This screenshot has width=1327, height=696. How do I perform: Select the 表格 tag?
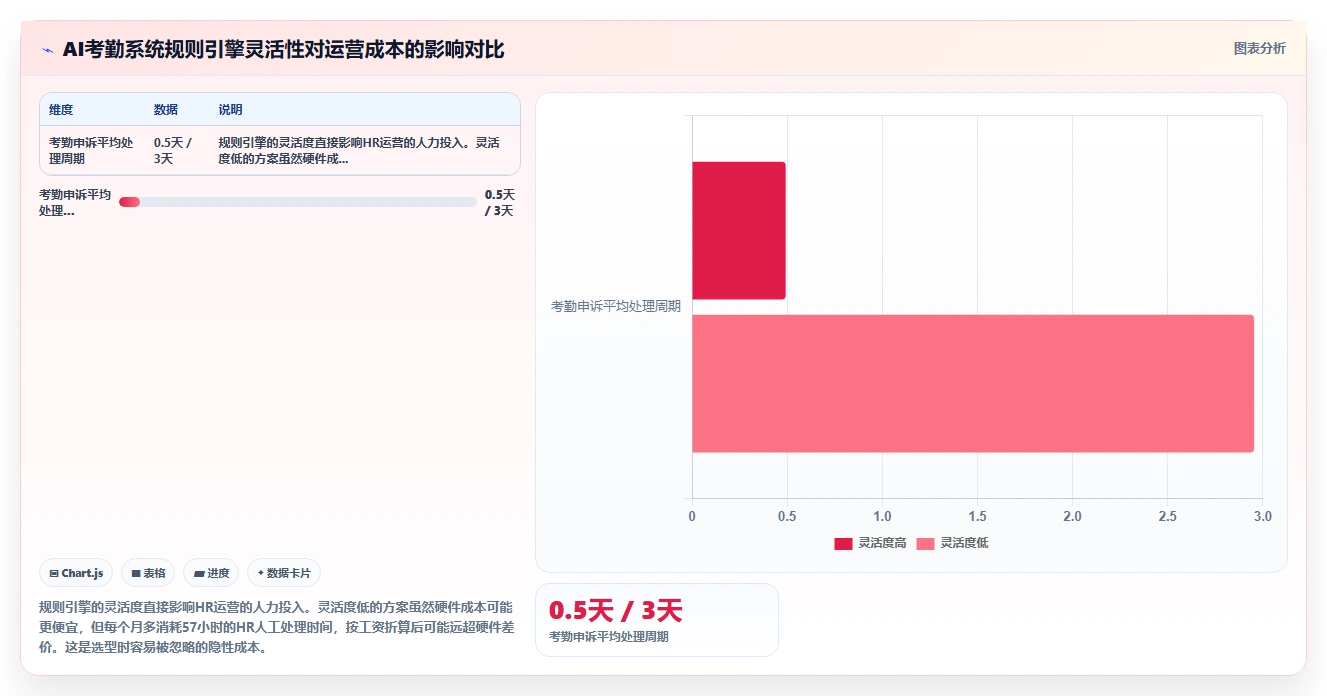pos(148,573)
